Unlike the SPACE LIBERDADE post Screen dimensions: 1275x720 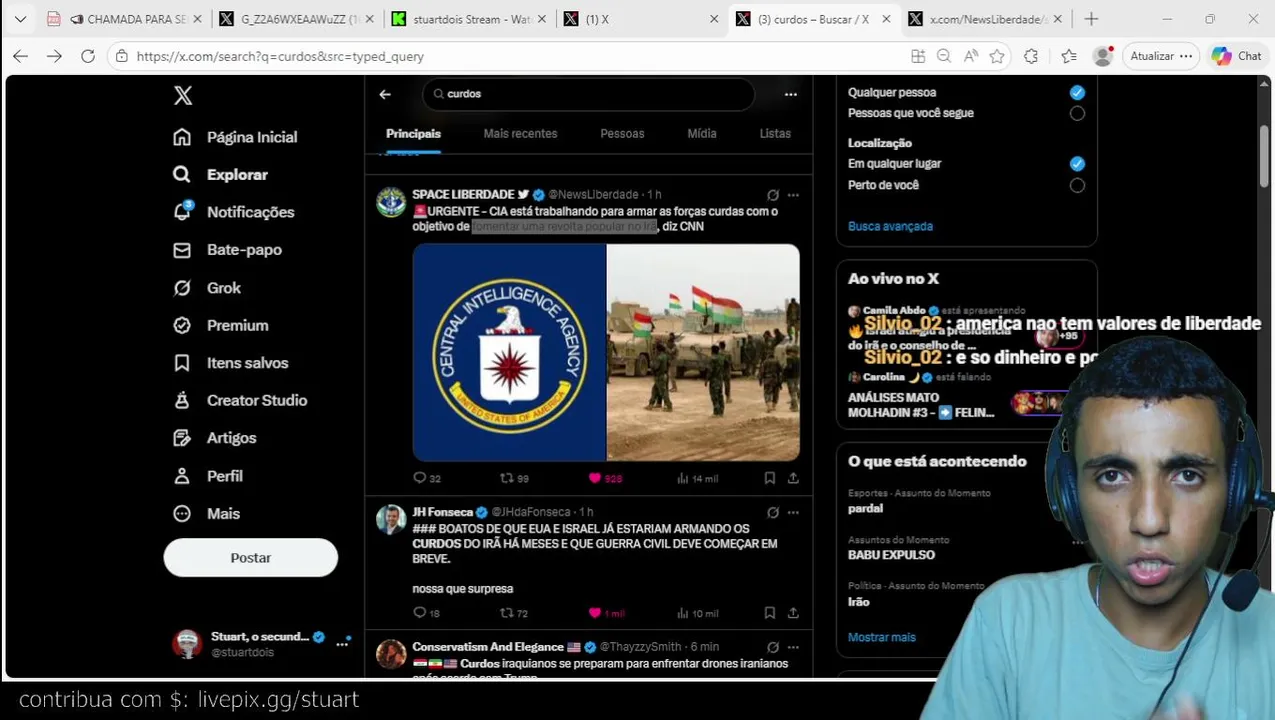click(605, 478)
